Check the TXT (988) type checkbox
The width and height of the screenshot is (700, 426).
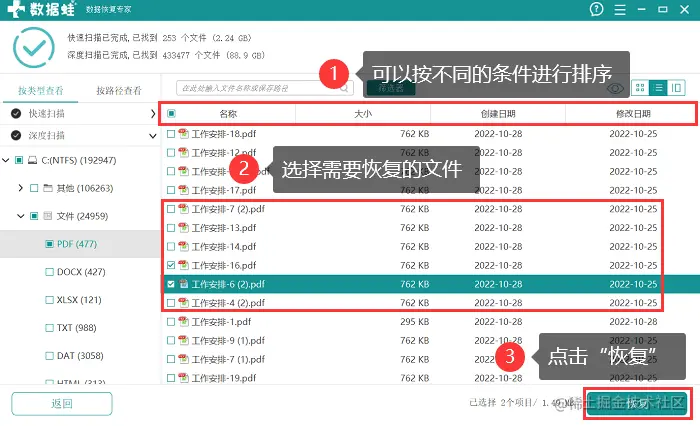(x=49, y=328)
